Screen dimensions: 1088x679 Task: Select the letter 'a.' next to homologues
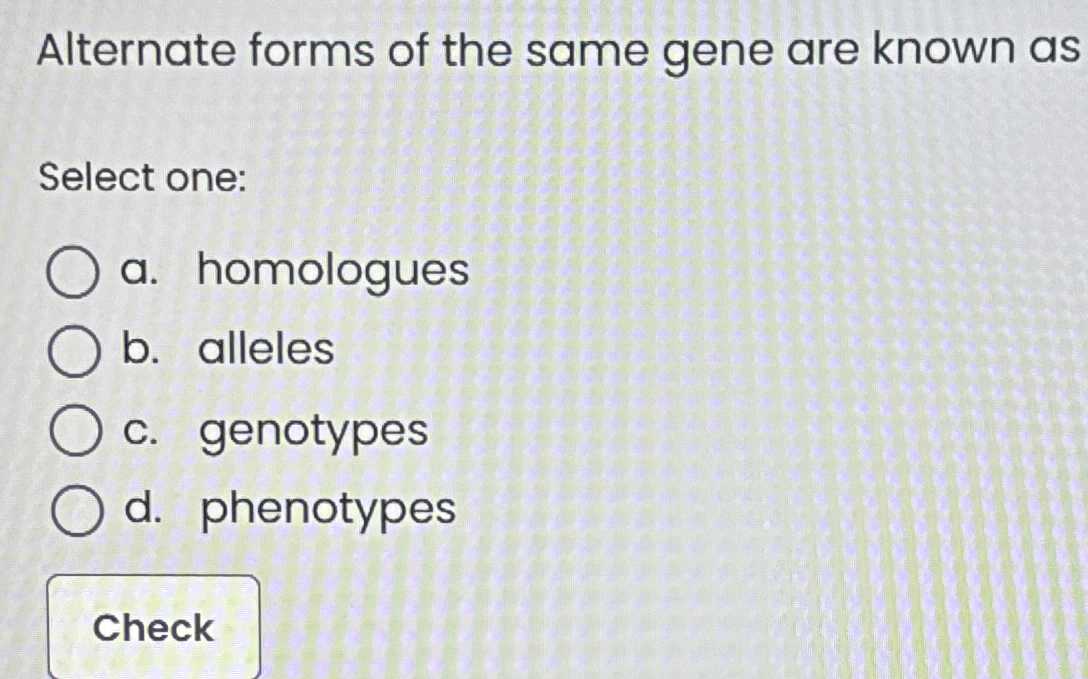coord(139,271)
